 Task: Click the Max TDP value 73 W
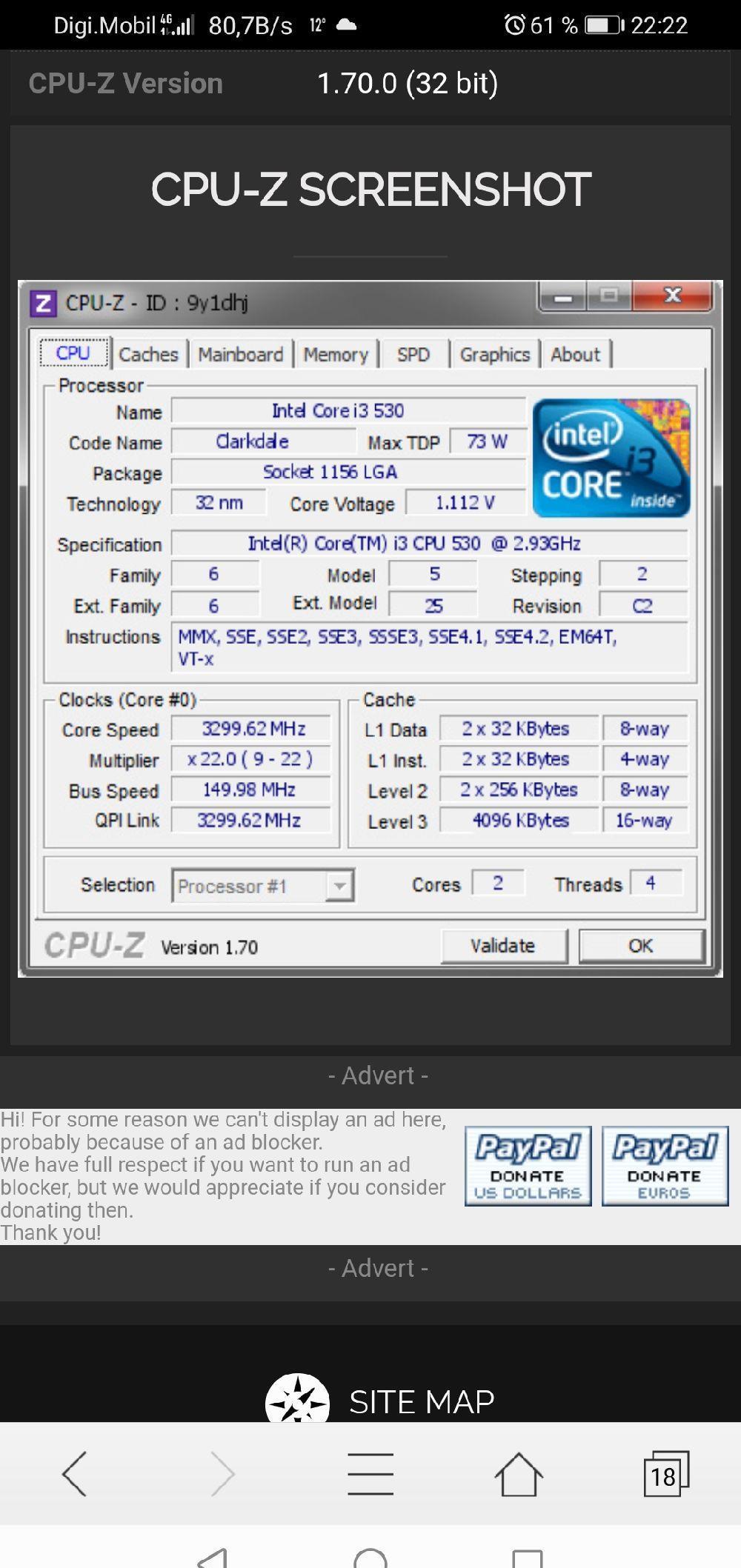[488, 442]
